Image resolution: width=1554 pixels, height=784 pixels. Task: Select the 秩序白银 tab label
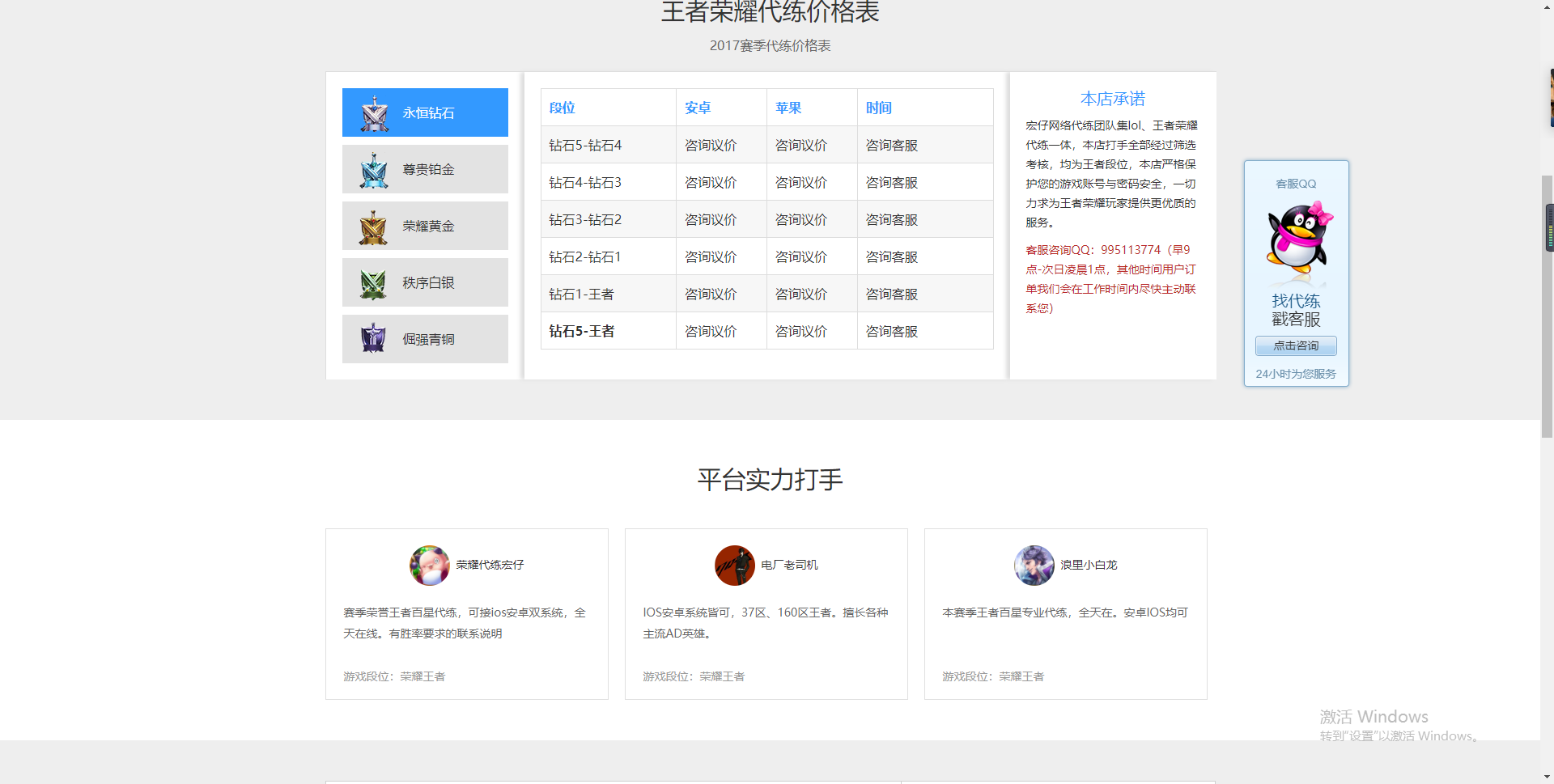tap(428, 283)
